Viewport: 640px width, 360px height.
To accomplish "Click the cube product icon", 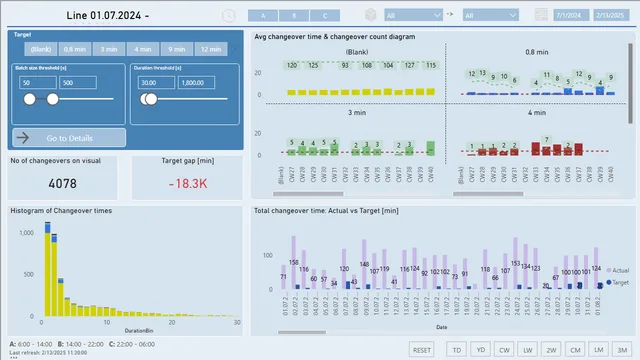I will pos(371,15).
